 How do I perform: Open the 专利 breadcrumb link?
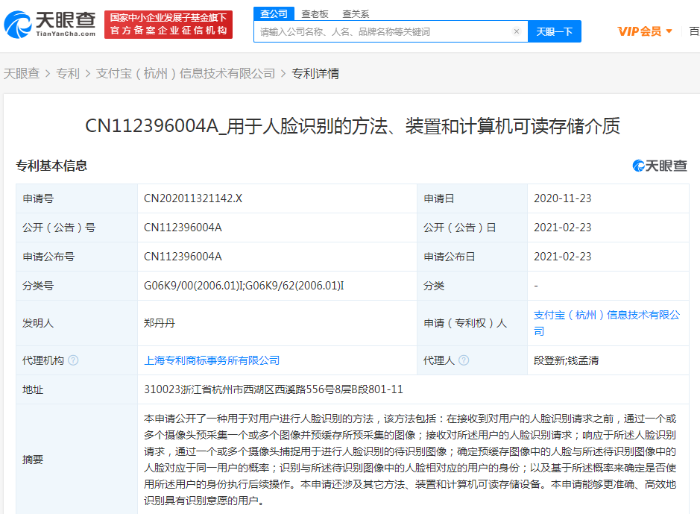(68, 73)
